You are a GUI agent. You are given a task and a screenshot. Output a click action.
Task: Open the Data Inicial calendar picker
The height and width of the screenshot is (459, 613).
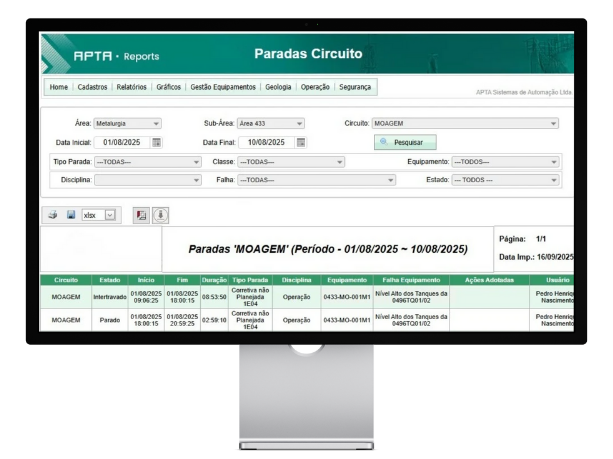[x=156, y=143]
